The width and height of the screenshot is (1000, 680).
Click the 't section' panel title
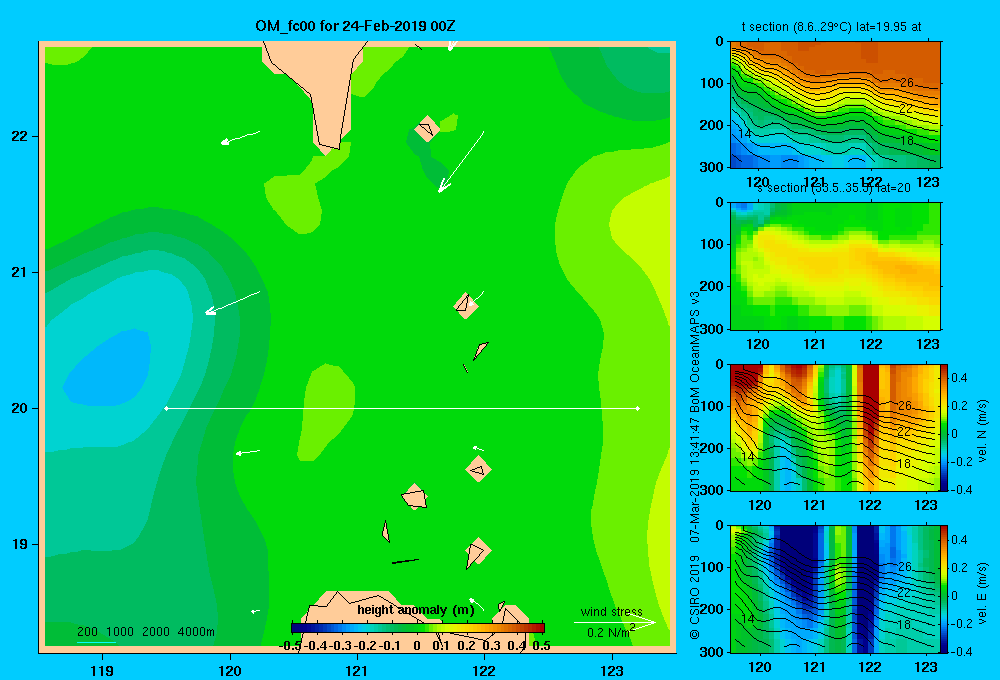[831, 27]
